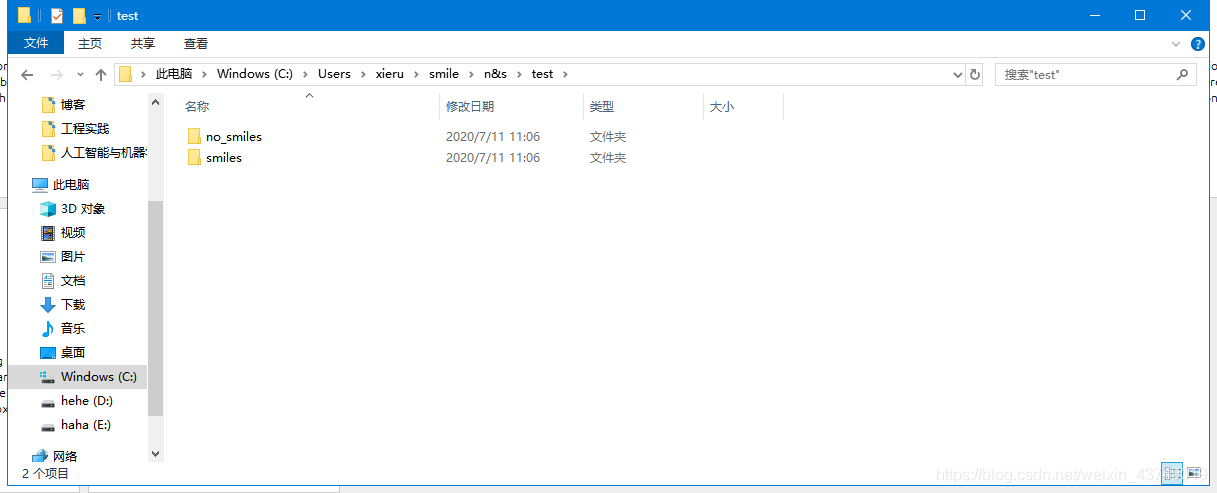Click the 文件夹 type of smiles row
The width and height of the screenshot is (1217, 493).
608,157
